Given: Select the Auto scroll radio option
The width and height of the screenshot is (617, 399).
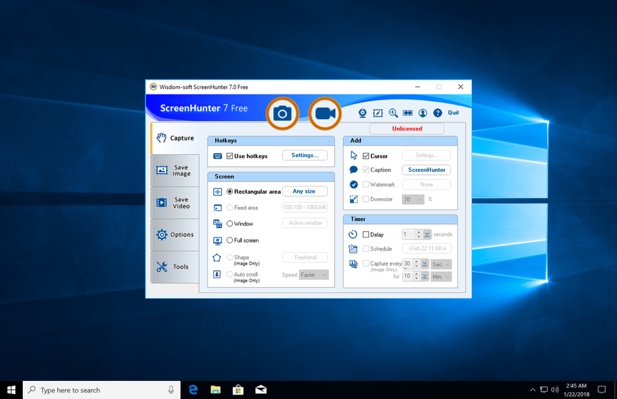Looking at the screenshot, I should point(230,274).
